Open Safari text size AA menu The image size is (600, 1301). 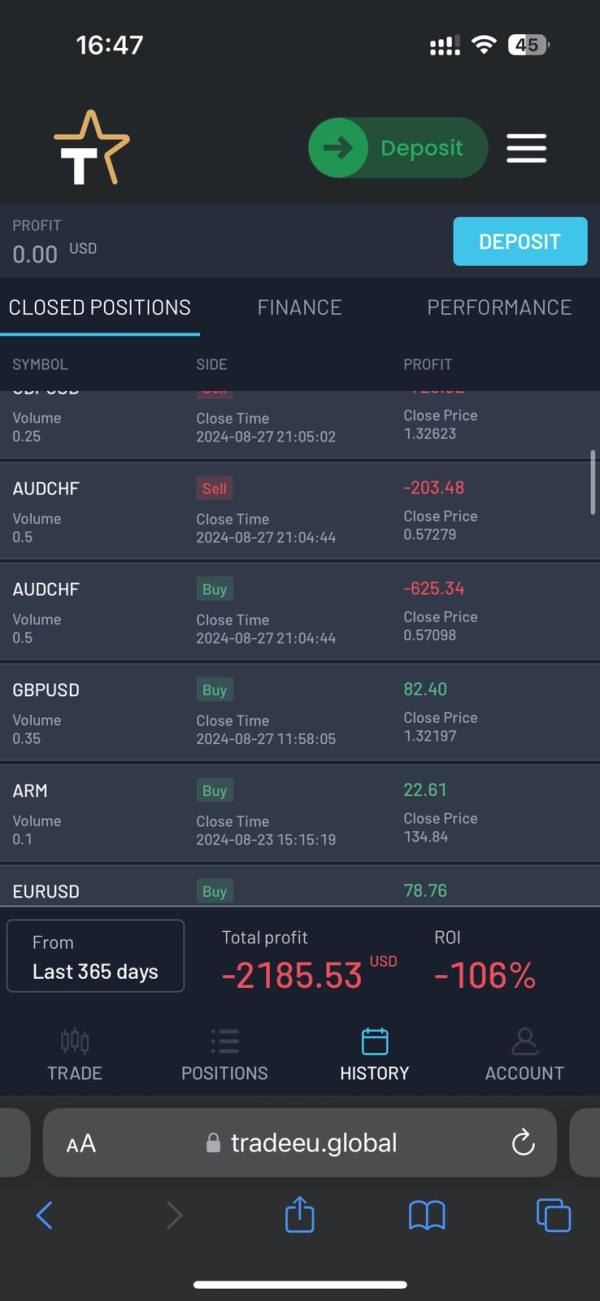click(x=81, y=1143)
